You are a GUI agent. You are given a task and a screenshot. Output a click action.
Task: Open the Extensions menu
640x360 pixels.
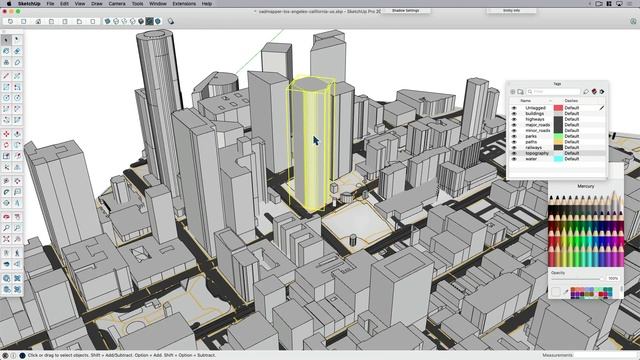(184, 4)
